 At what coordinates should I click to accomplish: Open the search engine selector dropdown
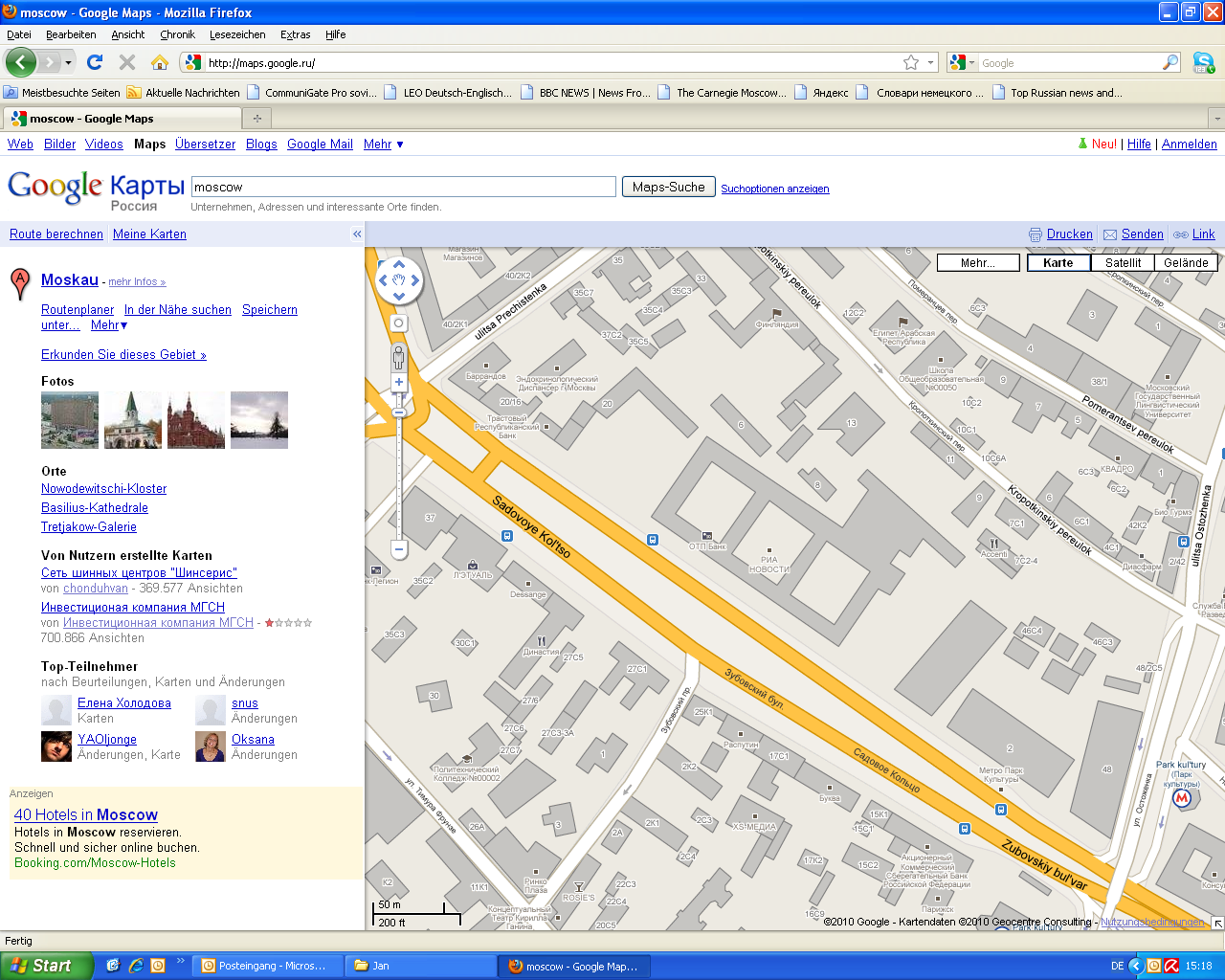[x=962, y=63]
